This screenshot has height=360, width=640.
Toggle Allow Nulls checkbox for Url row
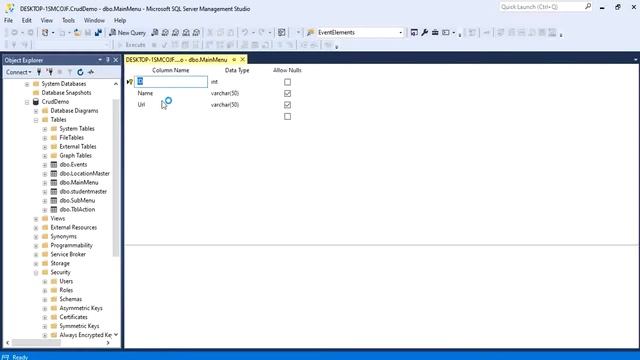coord(287,105)
